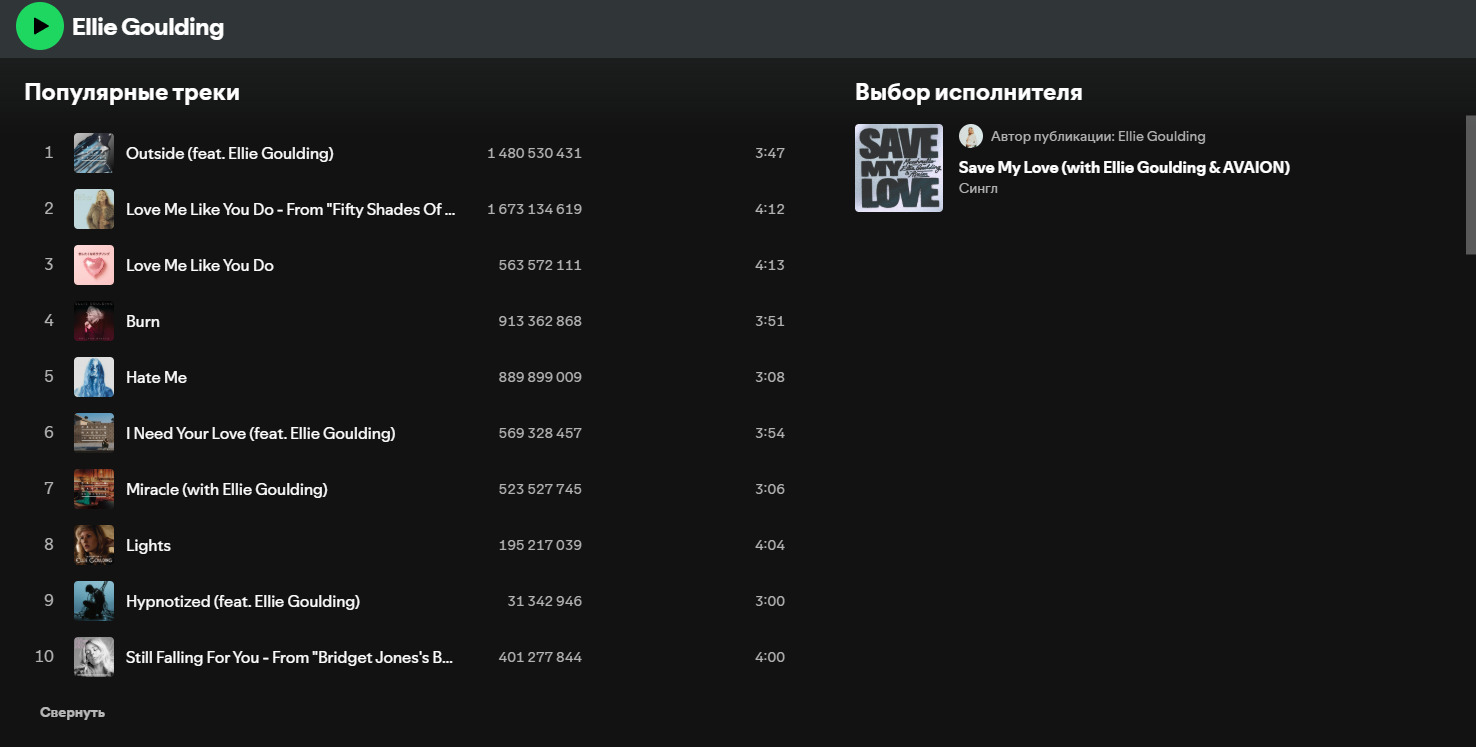Screen dimensions: 1476x747
Task: Click the I Need Your Love cover art
Action: pos(94,433)
